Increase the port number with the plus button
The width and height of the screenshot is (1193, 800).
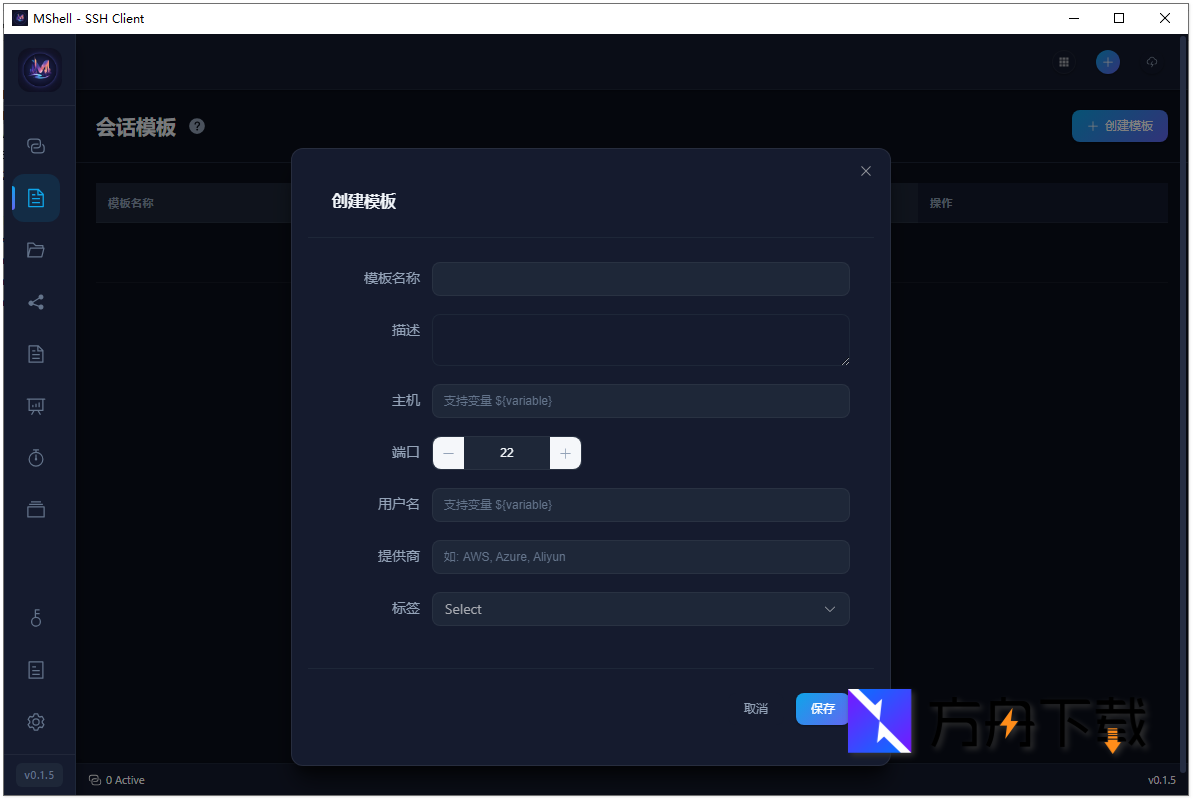pos(565,453)
